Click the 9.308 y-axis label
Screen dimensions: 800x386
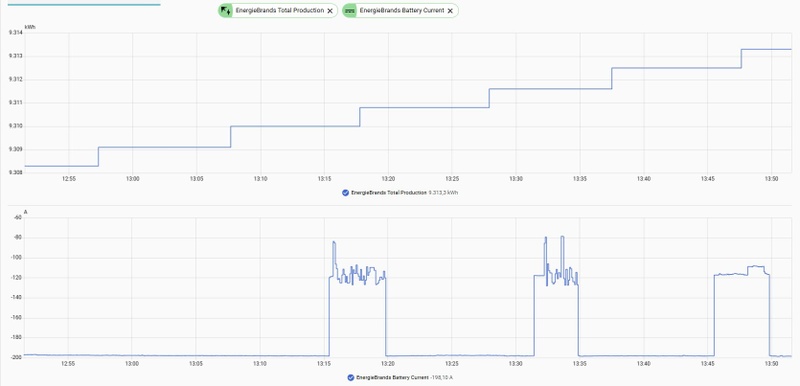(15, 173)
